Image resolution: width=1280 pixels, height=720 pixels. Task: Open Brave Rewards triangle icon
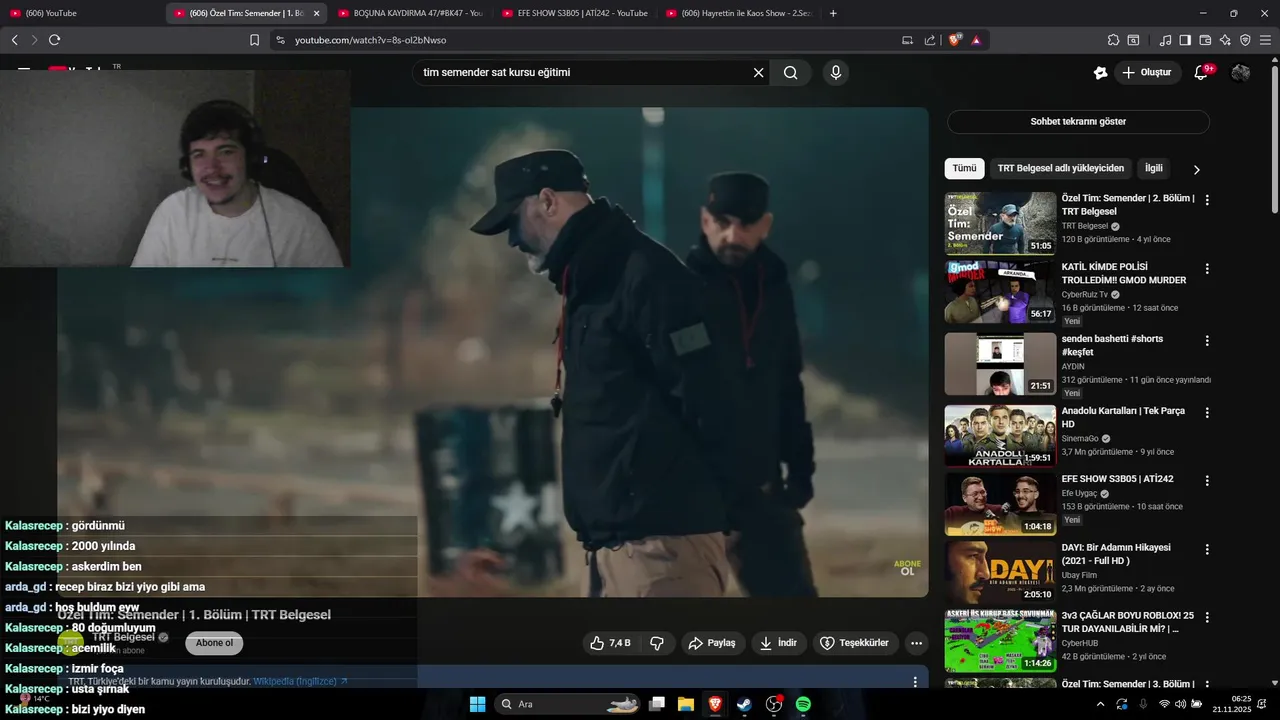976,40
